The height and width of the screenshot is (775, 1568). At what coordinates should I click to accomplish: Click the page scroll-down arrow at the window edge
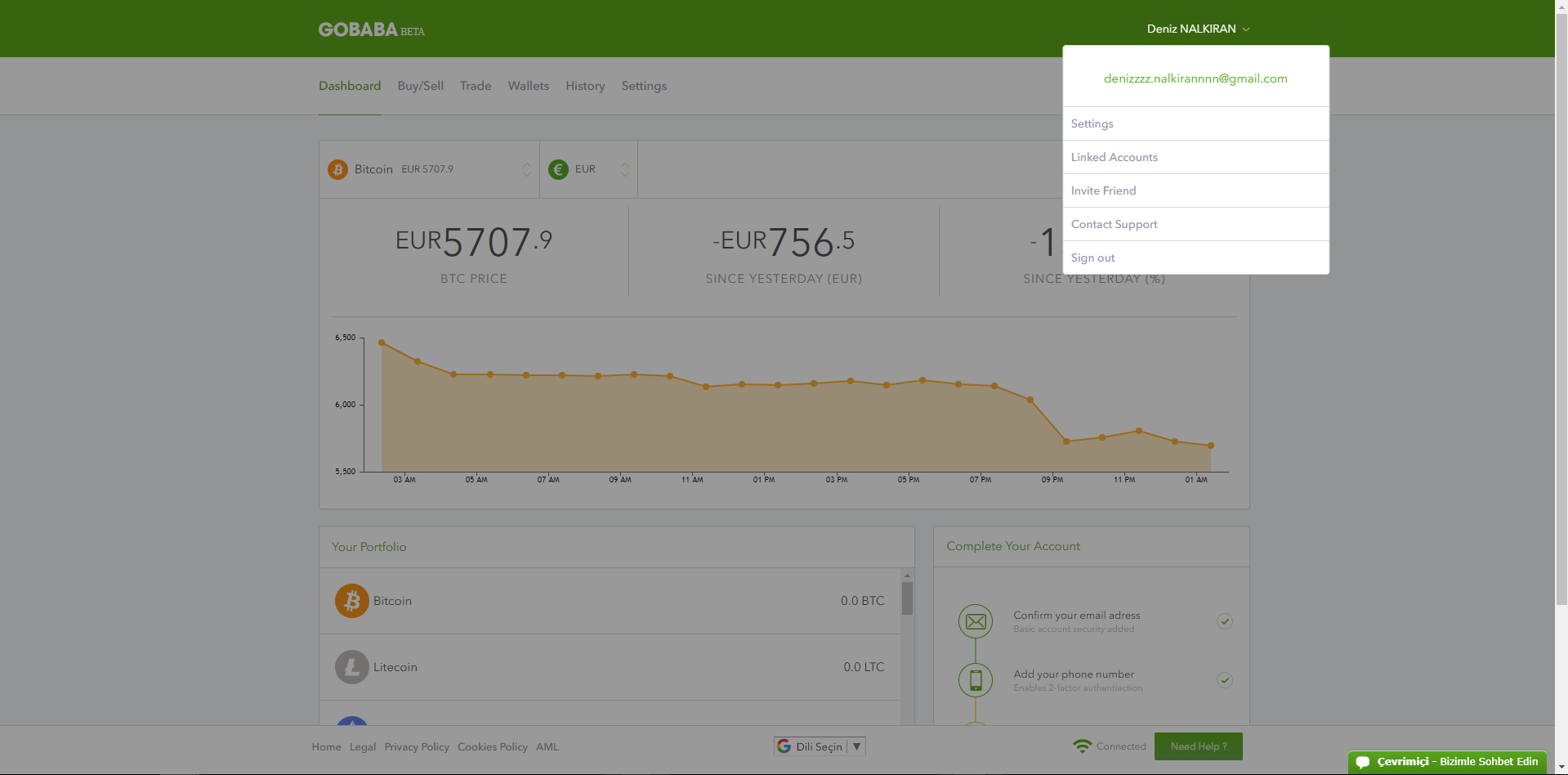[x=1561, y=768]
